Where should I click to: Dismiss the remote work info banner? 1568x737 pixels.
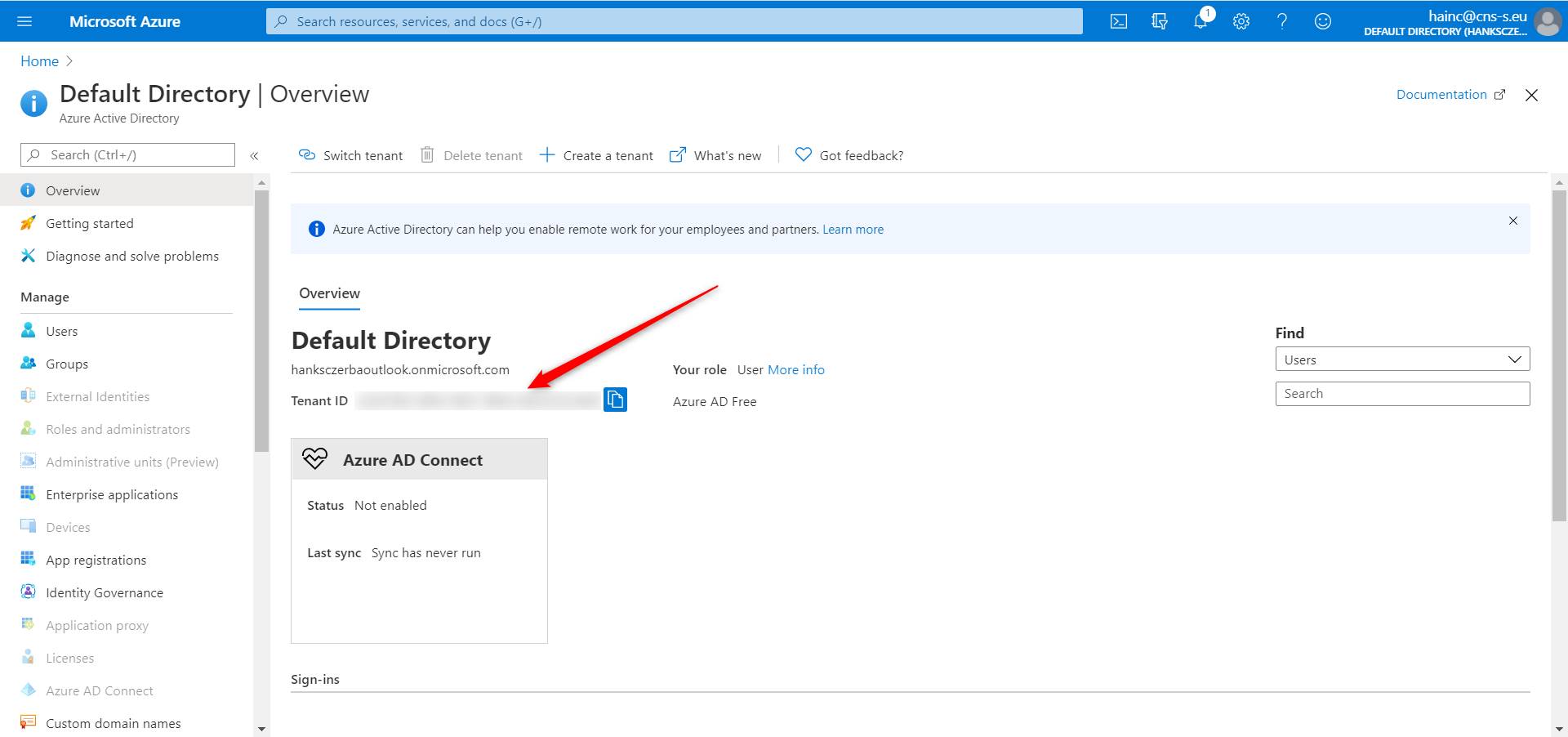coord(1513,221)
